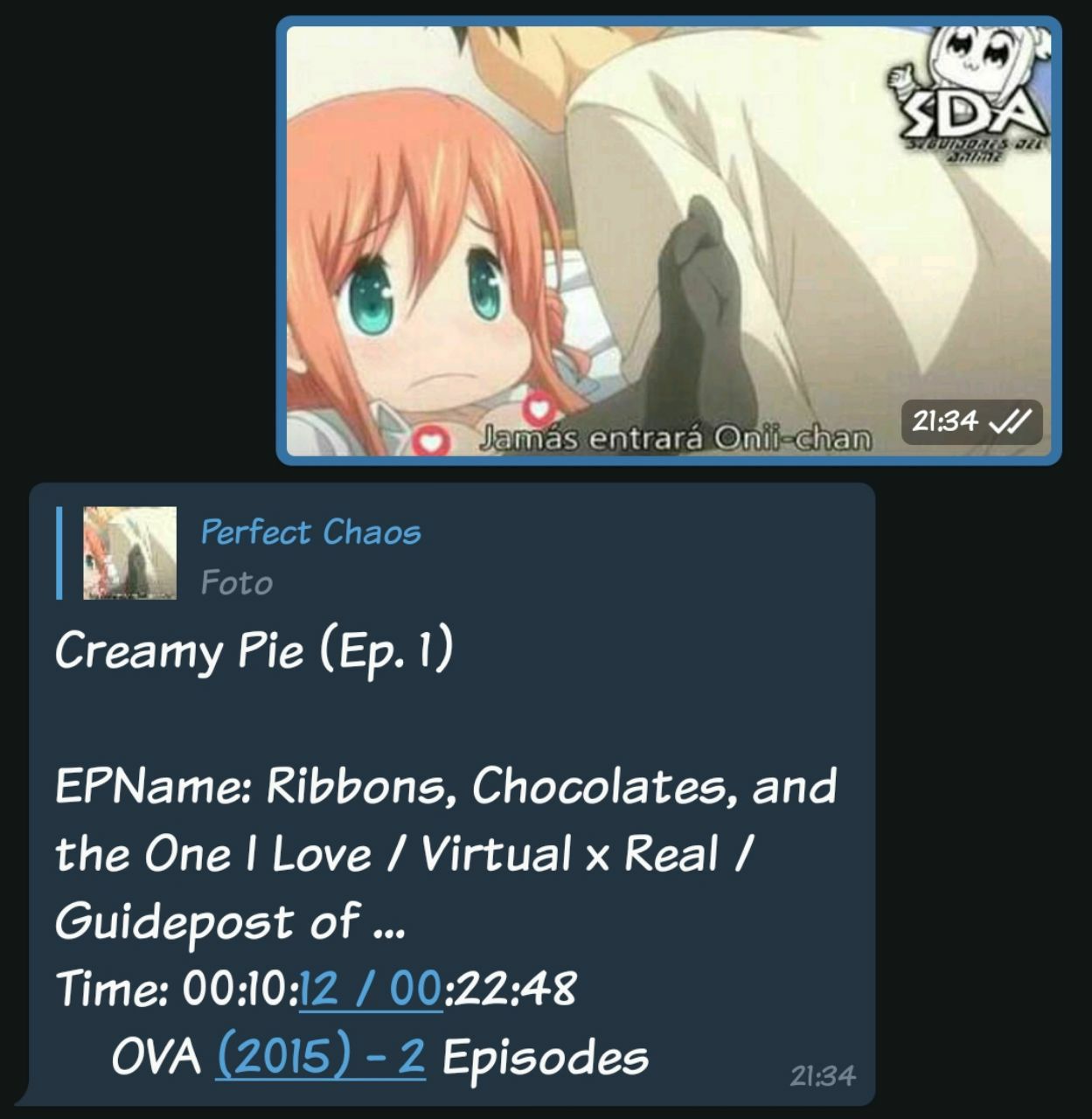The width and height of the screenshot is (1092, 1119).
Task: Click the word 'Episodes' in the message
Action: point(546,1058)
